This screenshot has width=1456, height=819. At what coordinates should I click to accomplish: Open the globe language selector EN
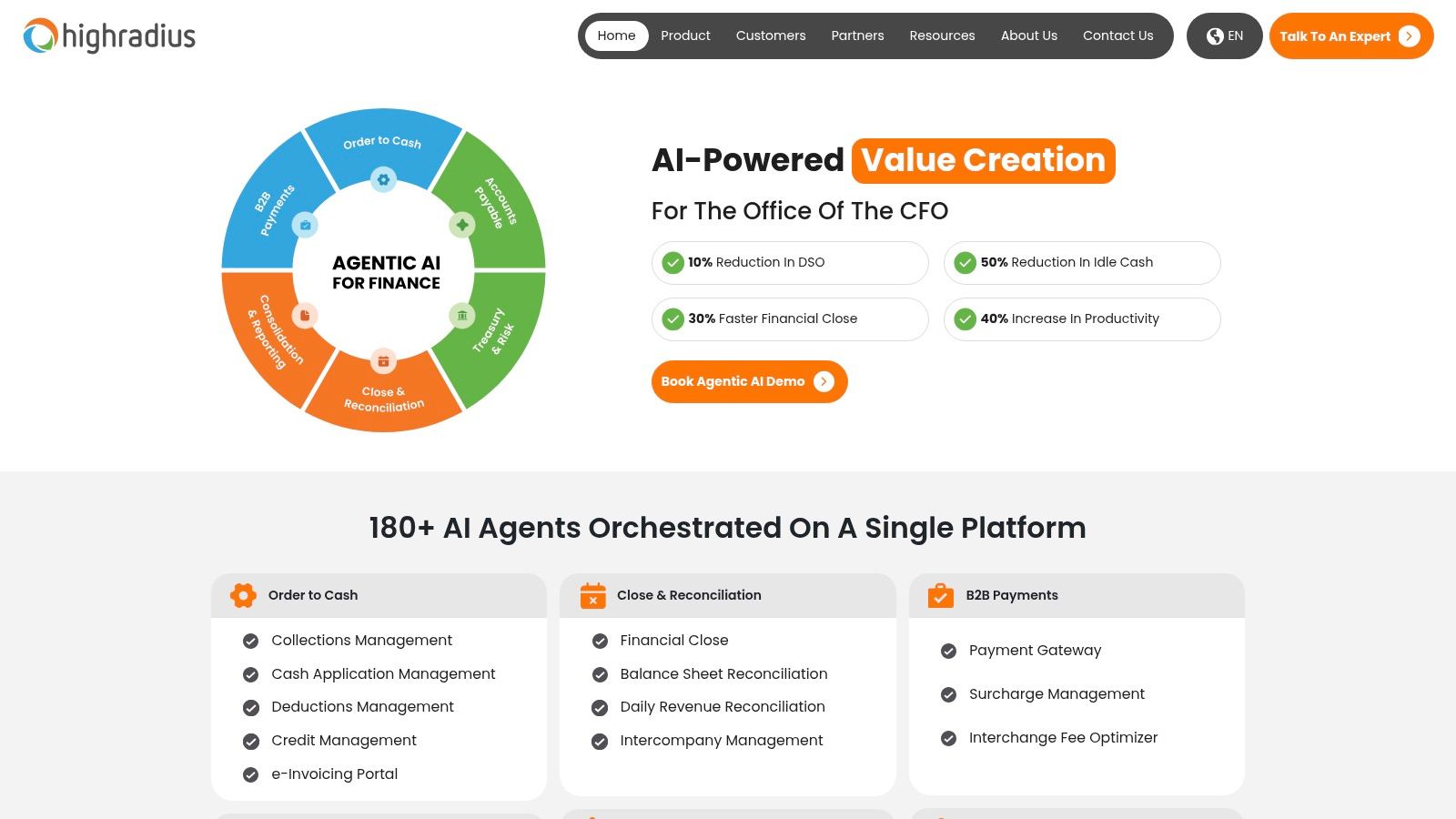tap(1224, 35)
